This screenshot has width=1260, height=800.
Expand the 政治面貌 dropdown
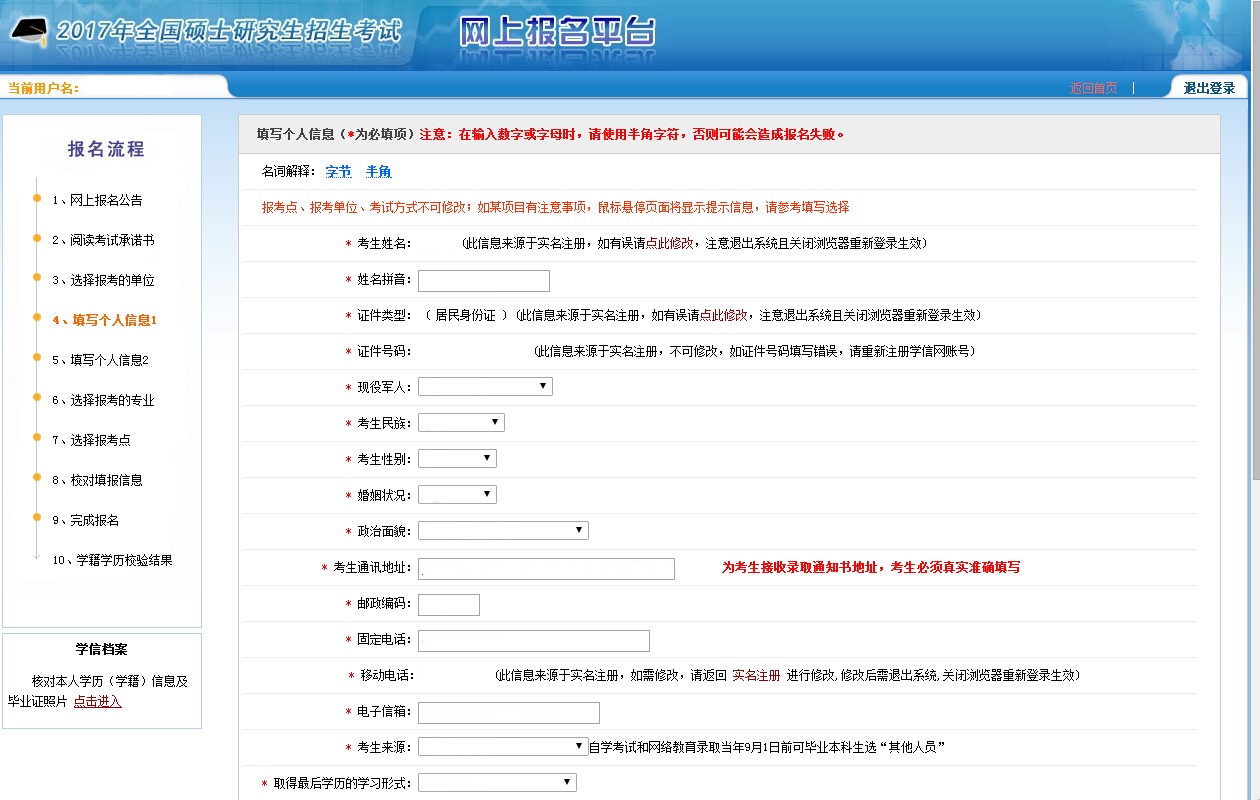point(503,530)
